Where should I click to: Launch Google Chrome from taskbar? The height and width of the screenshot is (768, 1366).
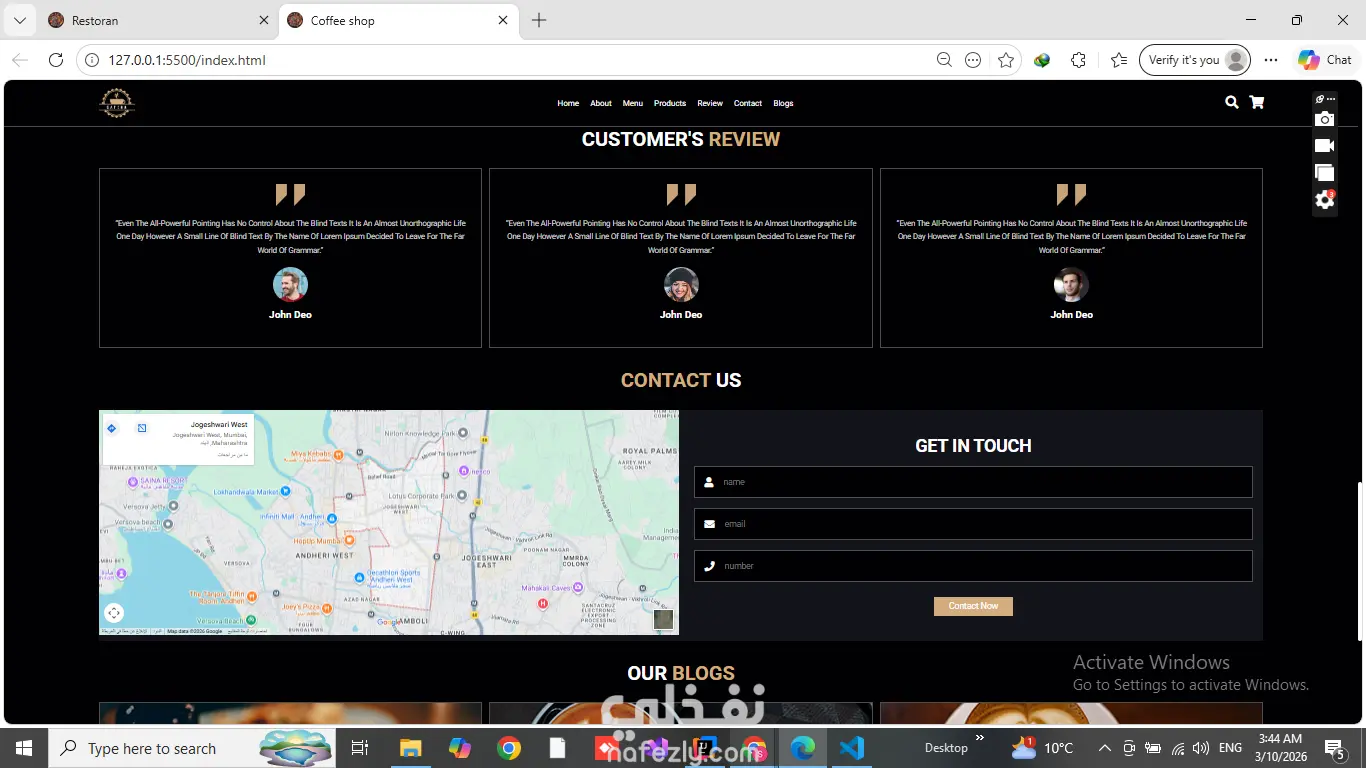click(x=509, y=748)
